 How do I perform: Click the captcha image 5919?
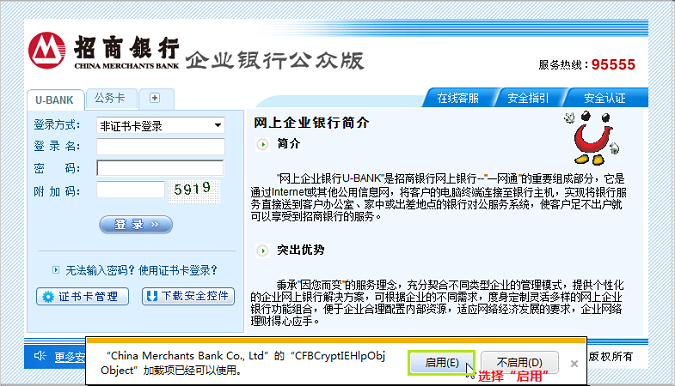(194, 191)
